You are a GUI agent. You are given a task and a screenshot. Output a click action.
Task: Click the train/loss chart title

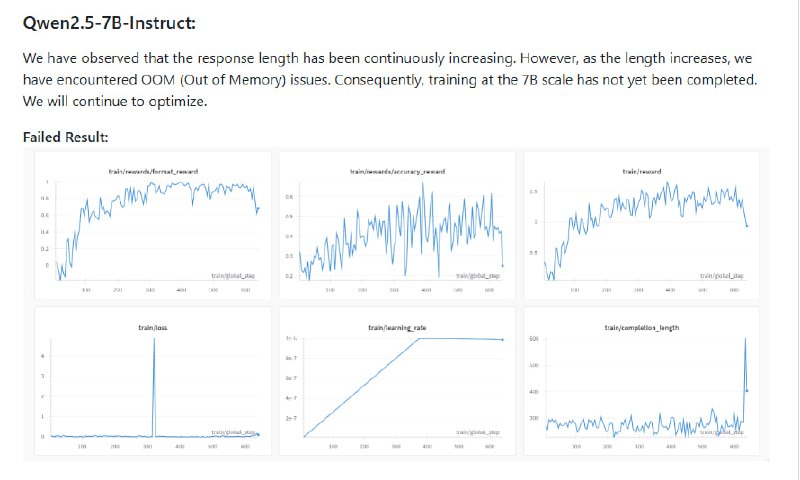pos(153,326)
